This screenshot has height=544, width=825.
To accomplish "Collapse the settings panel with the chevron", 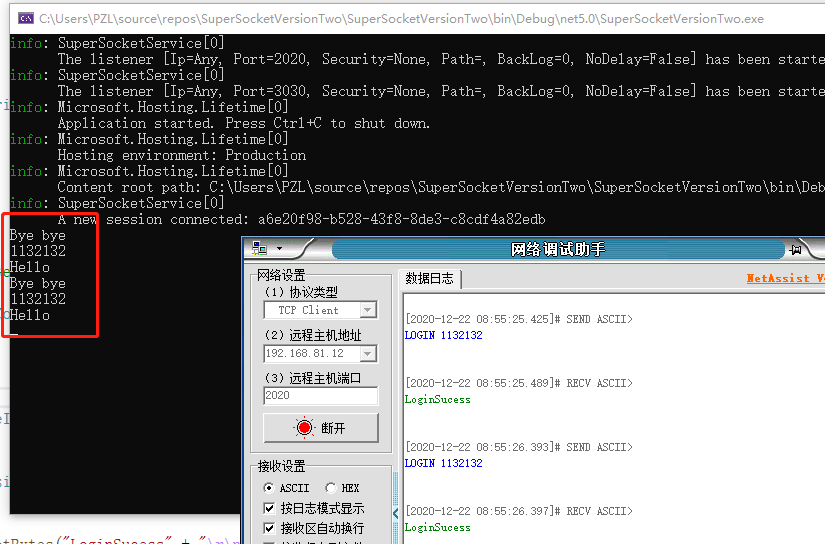I will [x=396, y=513].
